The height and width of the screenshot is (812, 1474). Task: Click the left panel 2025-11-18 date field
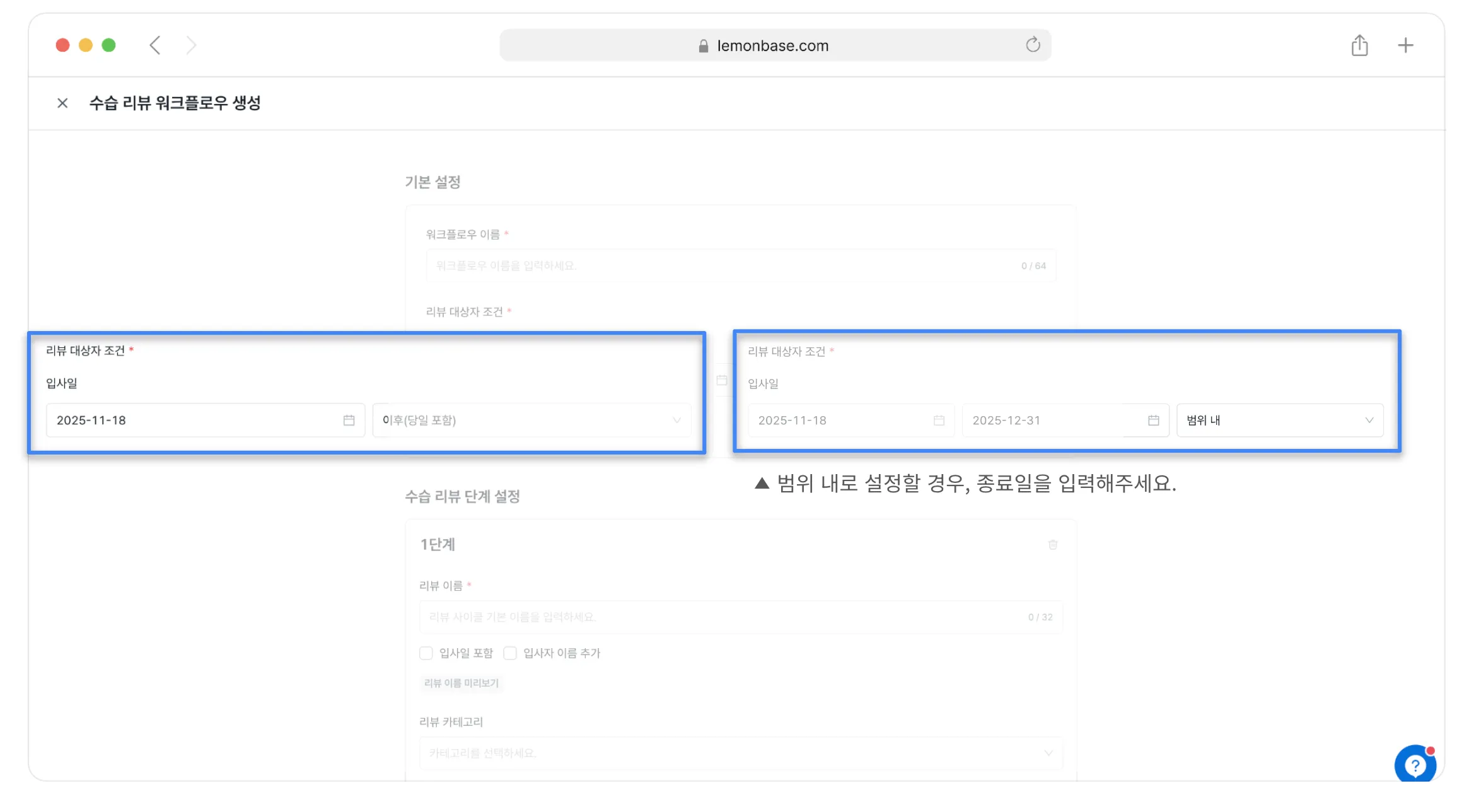(206, 420)
